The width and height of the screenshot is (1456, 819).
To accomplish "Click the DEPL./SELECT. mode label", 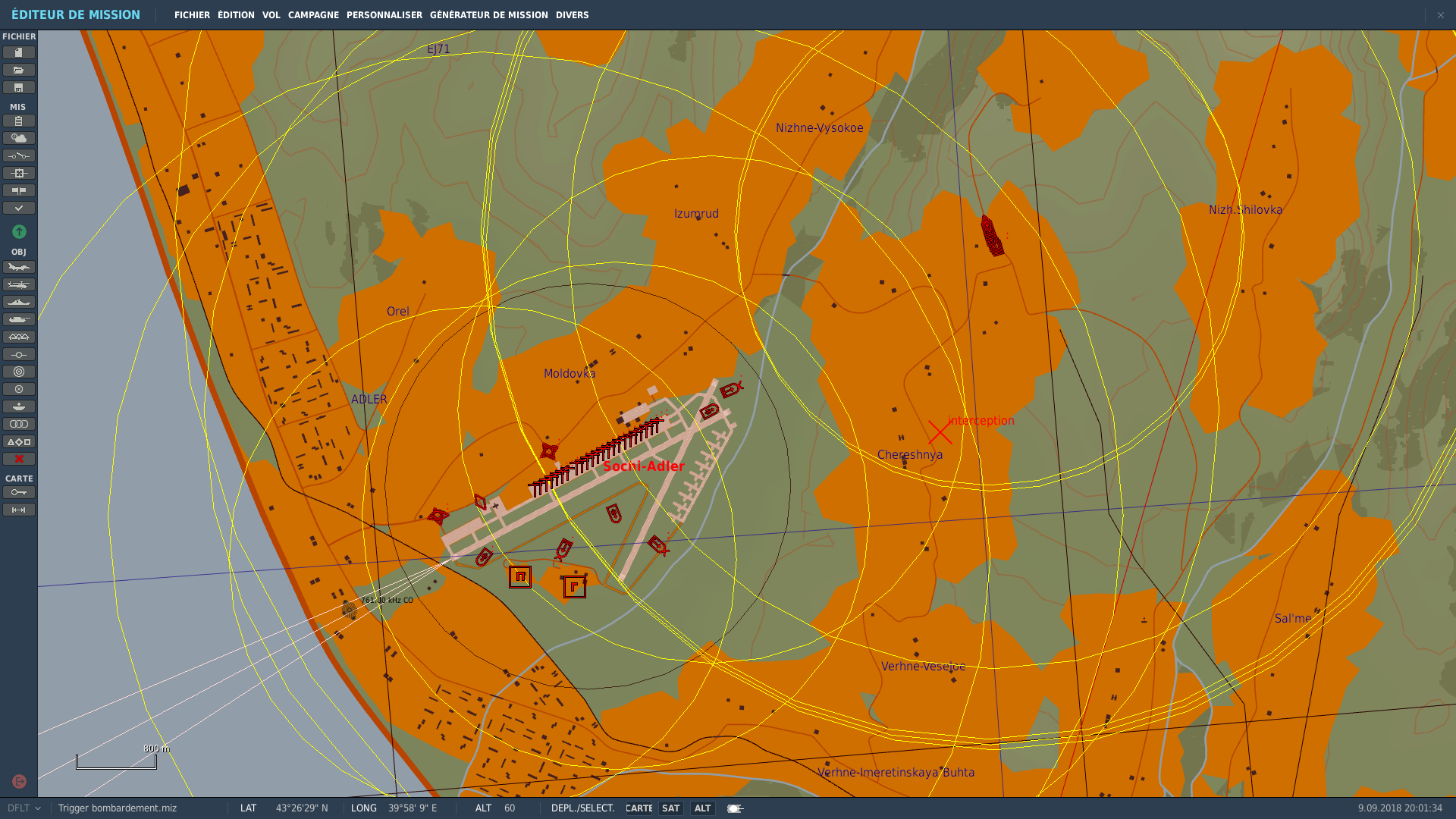I will (582, 808).
